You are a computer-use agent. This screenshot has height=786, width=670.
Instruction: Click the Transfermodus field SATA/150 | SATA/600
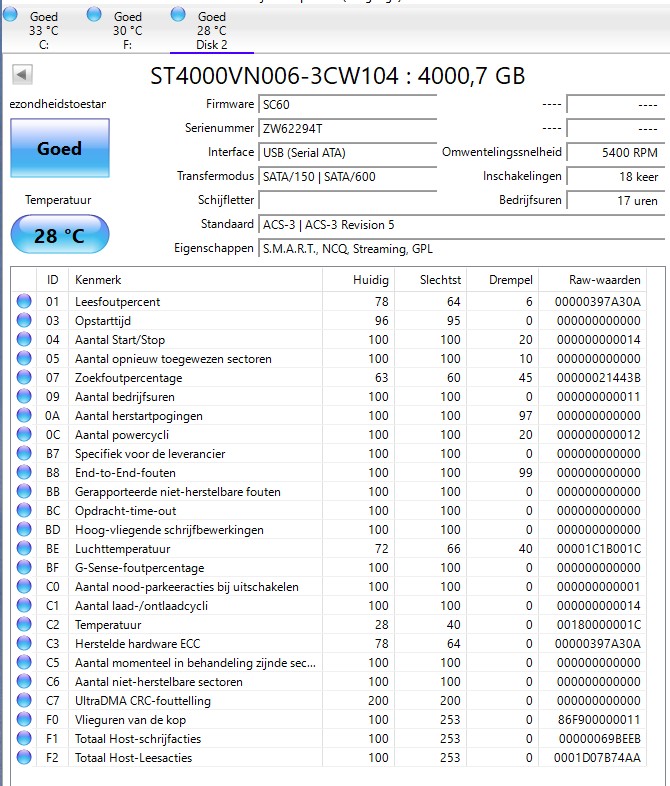[347, 177]
